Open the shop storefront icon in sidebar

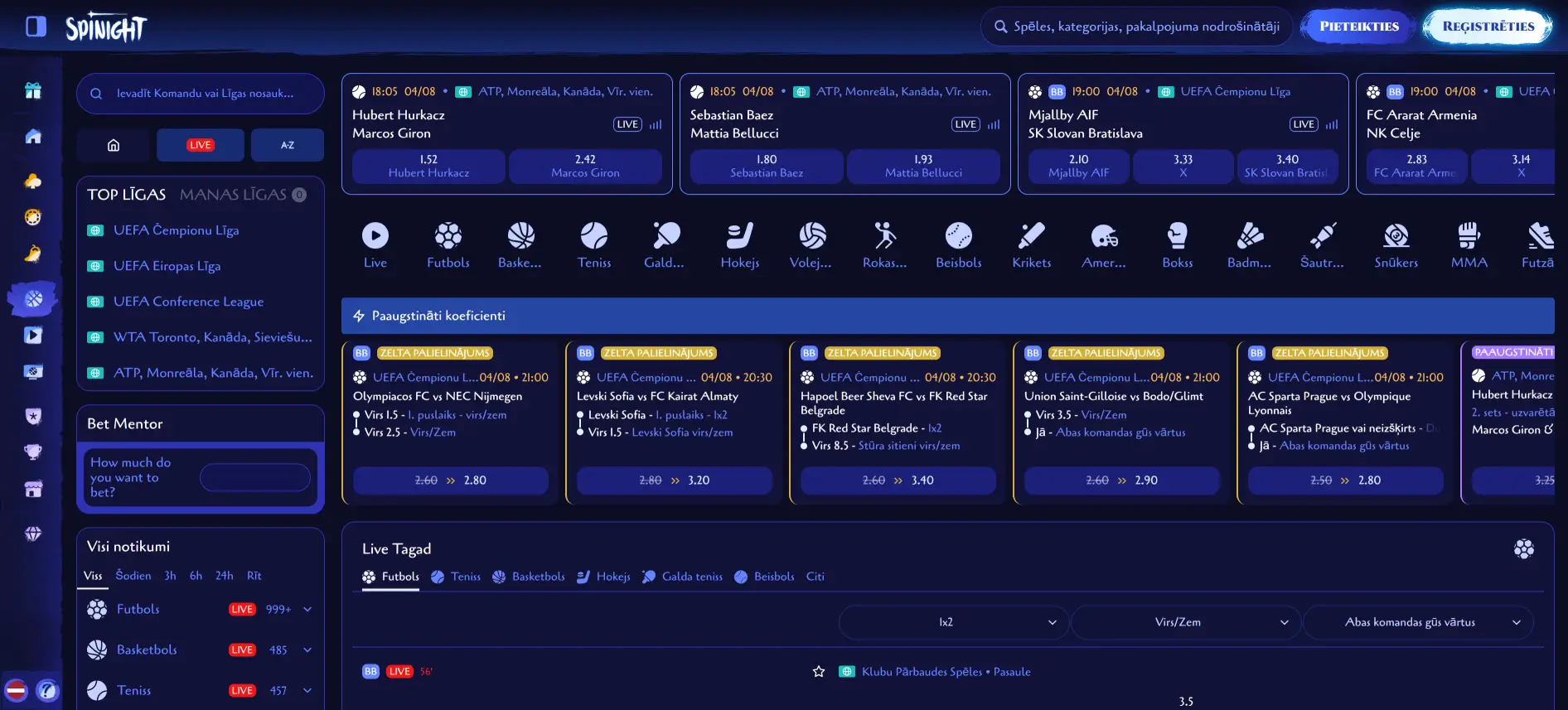point(33,489)
